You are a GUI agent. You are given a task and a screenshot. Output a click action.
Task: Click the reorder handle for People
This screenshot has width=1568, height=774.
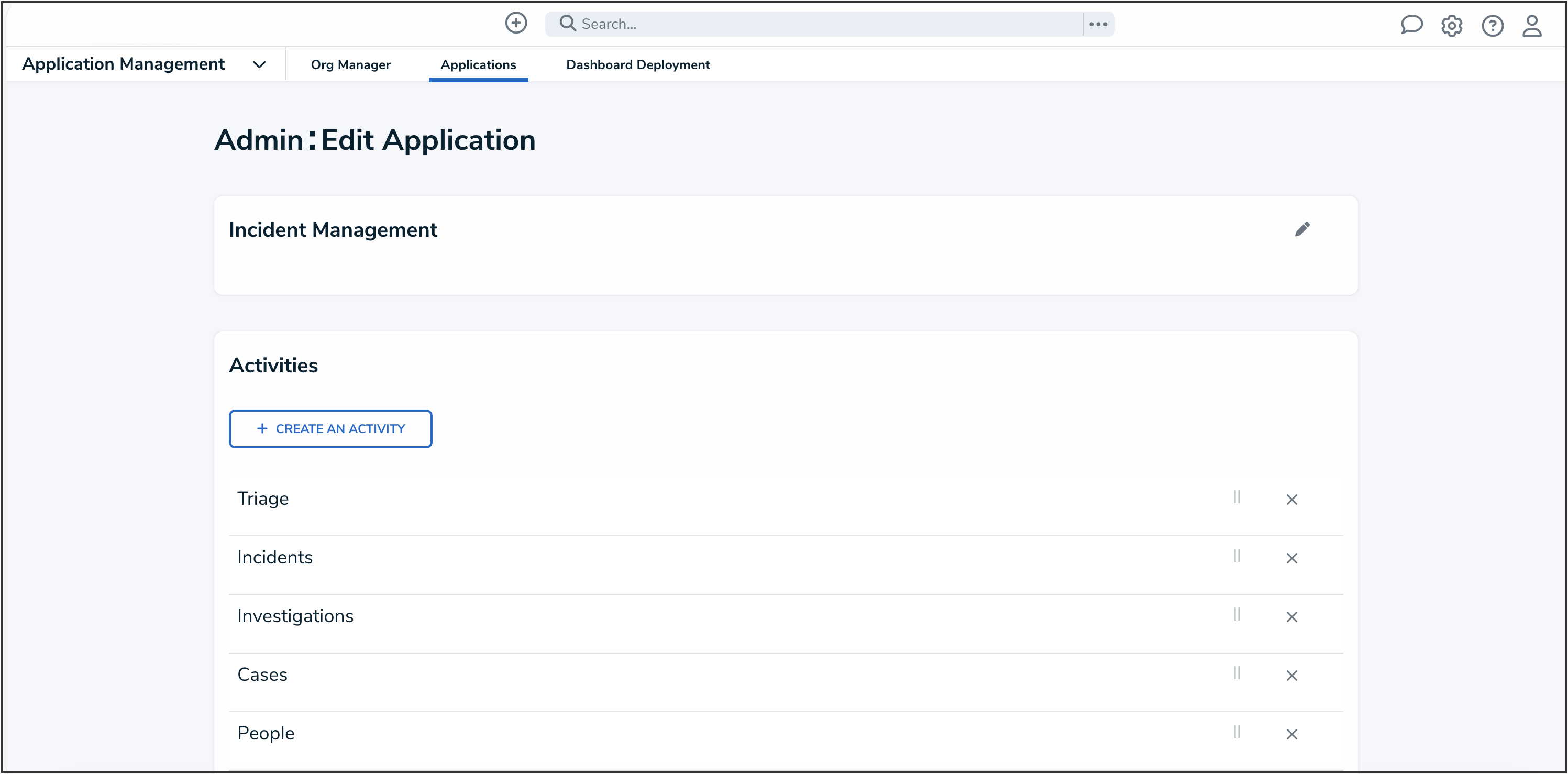click(x=1237, y=732)
